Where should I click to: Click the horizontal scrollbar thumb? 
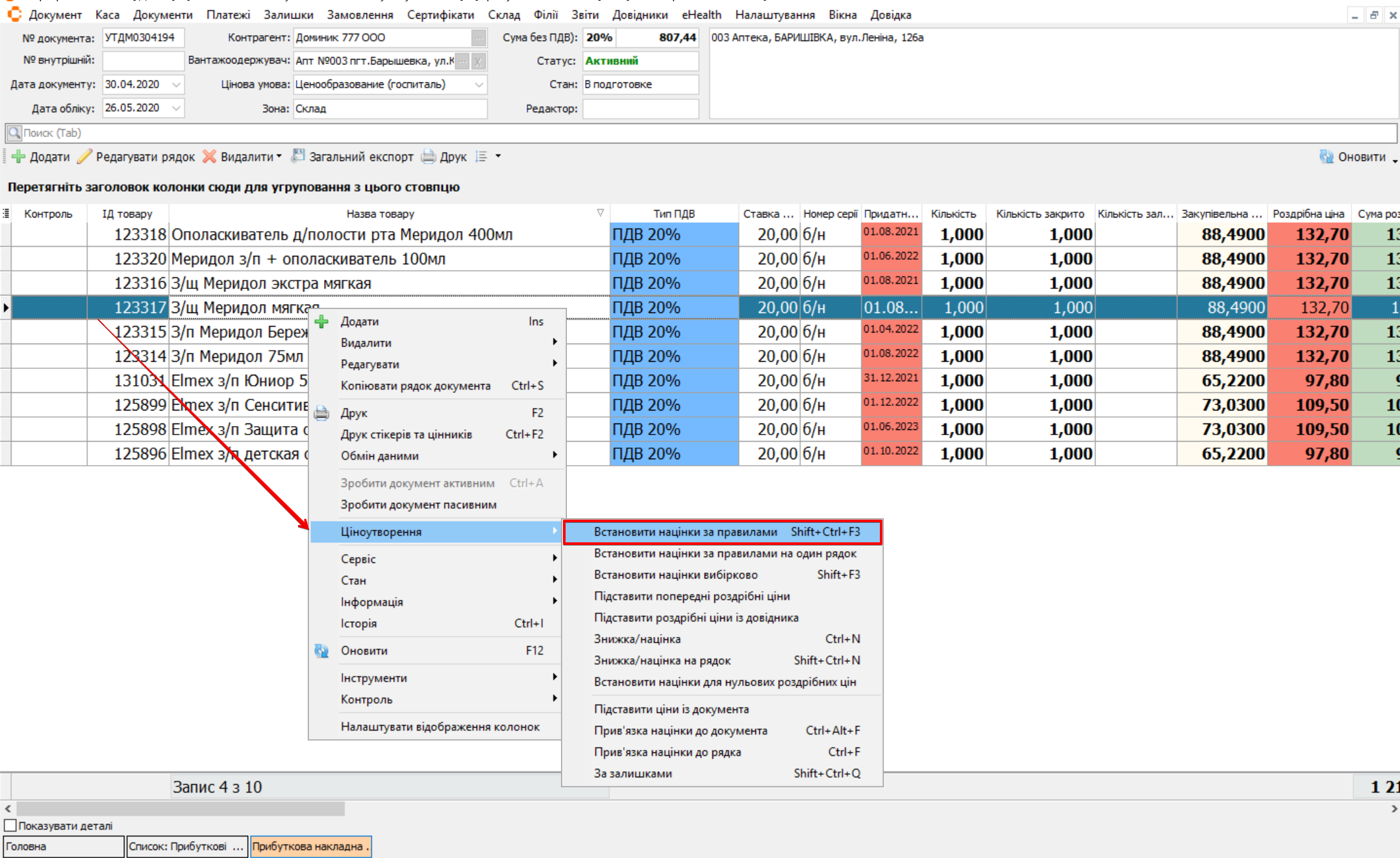181,809
